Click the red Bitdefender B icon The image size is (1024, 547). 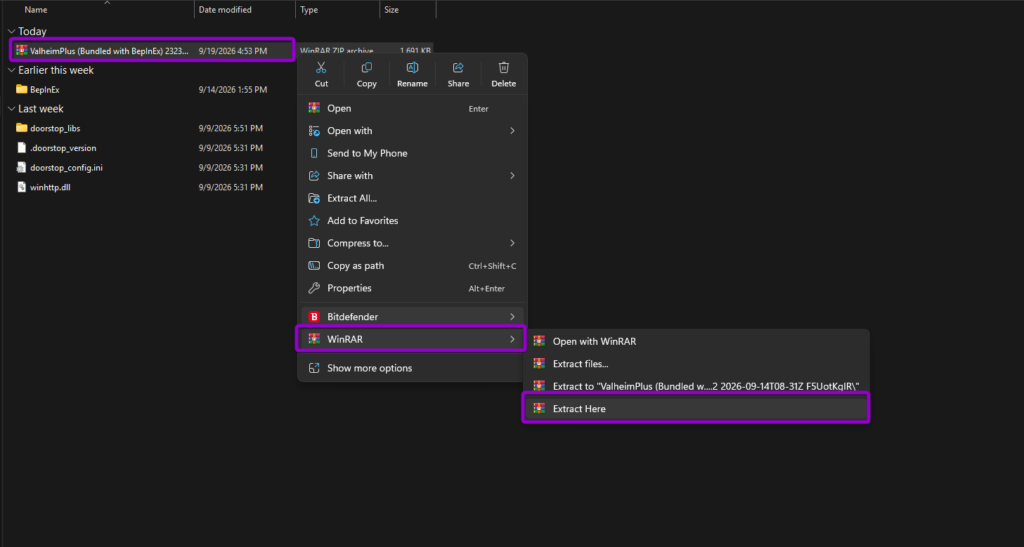tap(314, 317)
